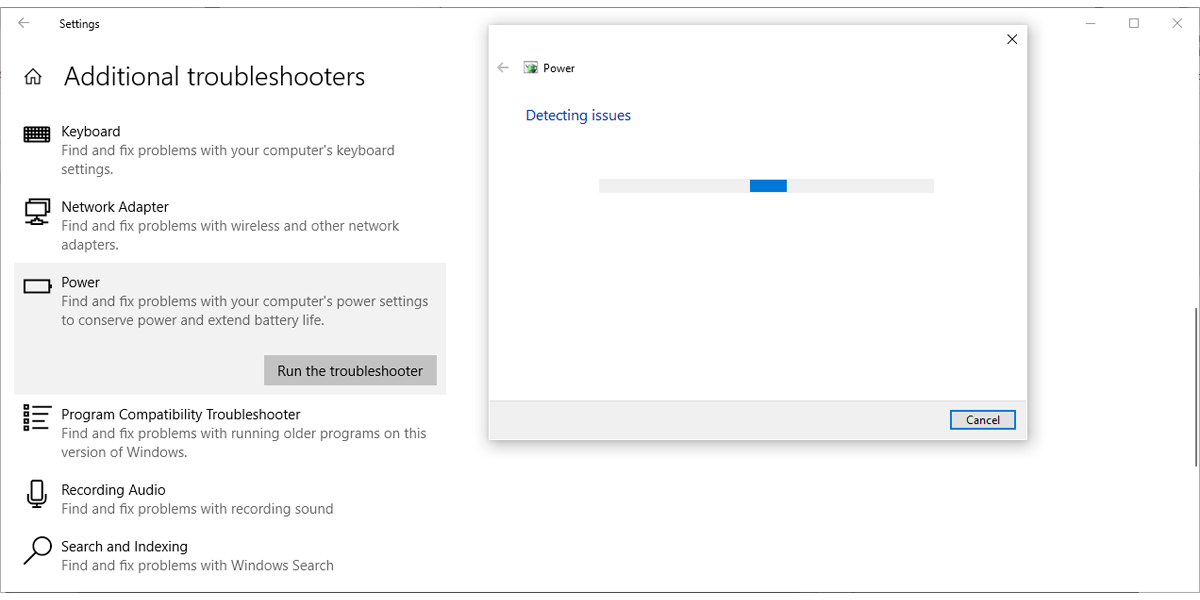
Task: Click the 'Additional troubleshooters' page title
Action: (x=215, y=77)
